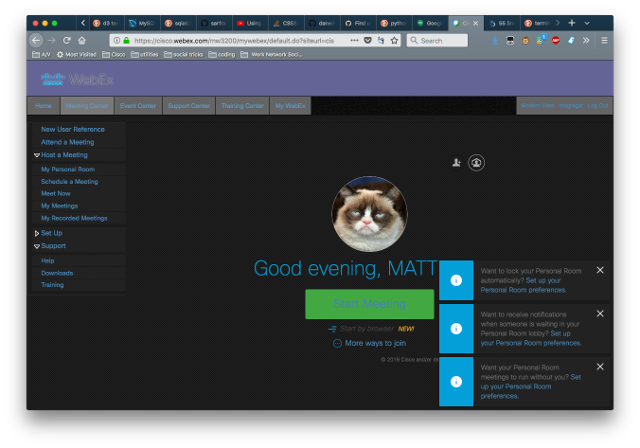
Task: Switch to the MySQL browser tab
Action: pyautogui.click(x=142, y=23)
